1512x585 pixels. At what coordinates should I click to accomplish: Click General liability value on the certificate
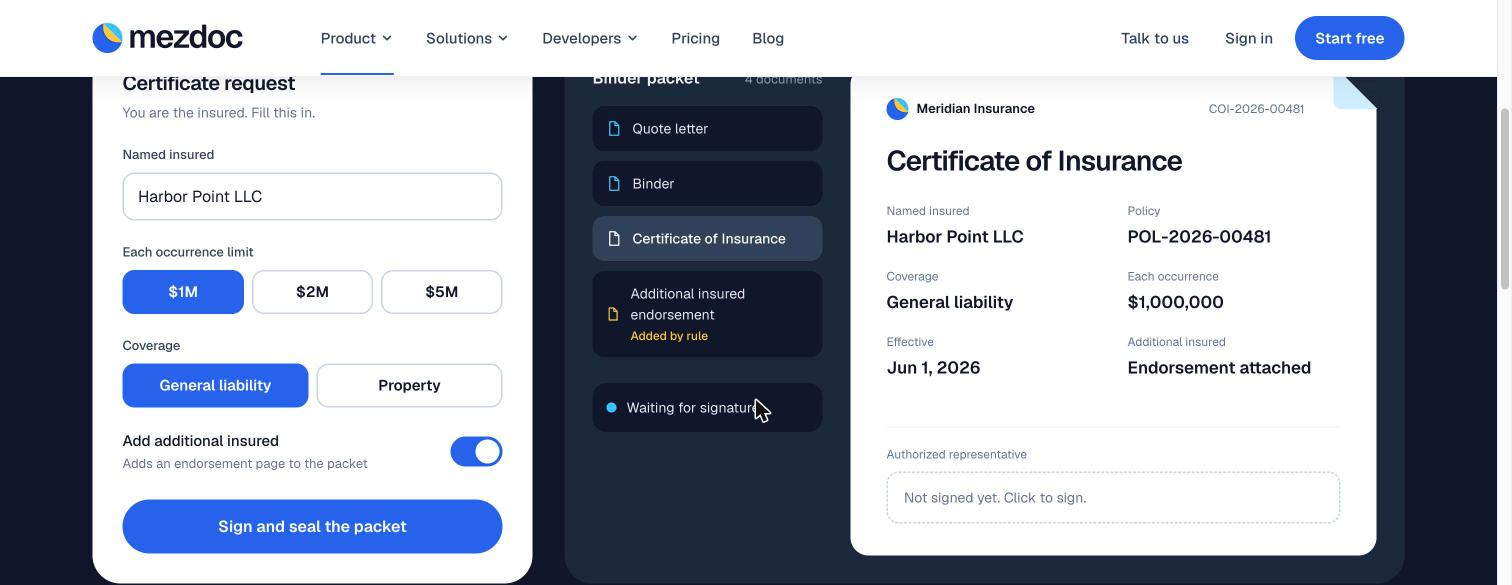click(950, 302)
